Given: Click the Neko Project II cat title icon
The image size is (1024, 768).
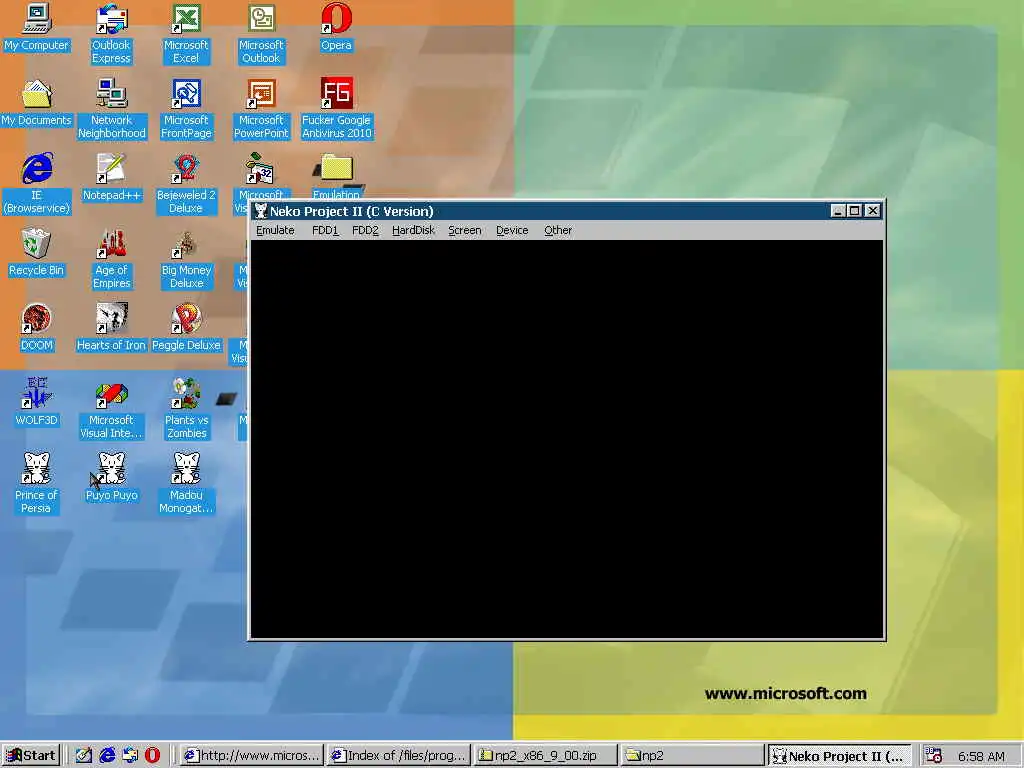Looking at the screenshot, I should (x=261, y=211).
